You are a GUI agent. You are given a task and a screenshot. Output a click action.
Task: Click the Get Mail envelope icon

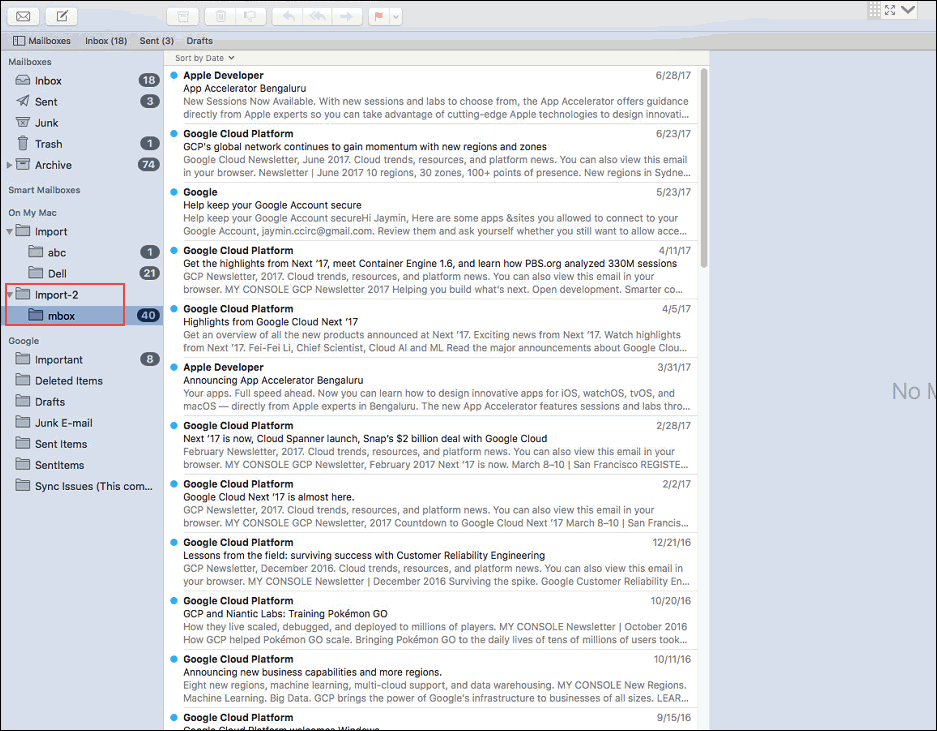click(x=23, y=16)
